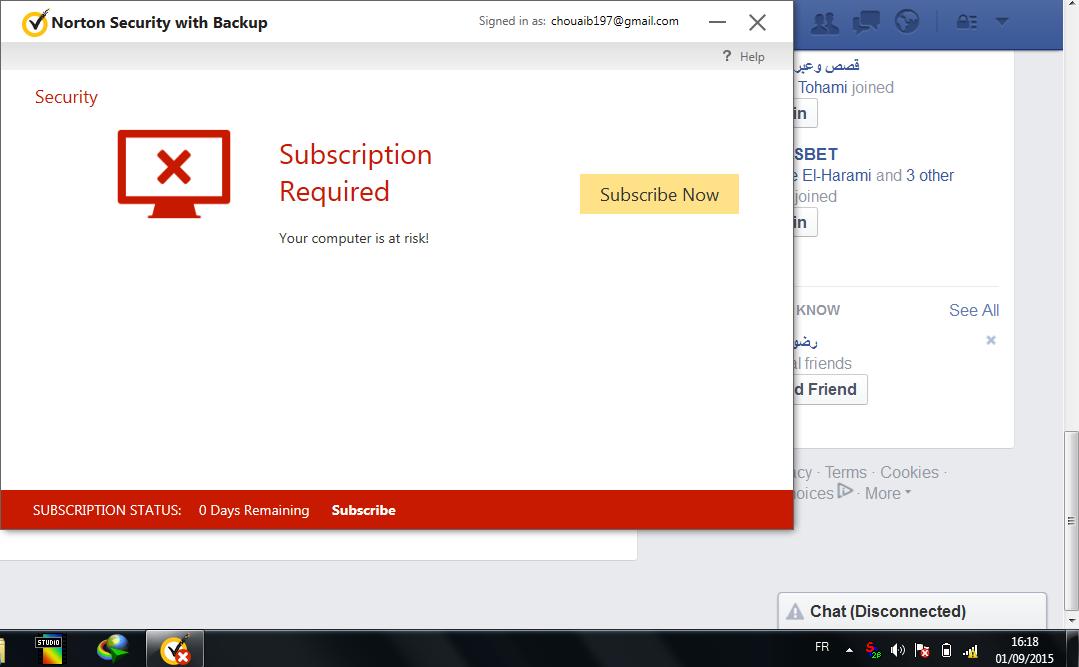Screen dimensions: 1079x667
Task: Open Norton Help
Action: point(744,56)
